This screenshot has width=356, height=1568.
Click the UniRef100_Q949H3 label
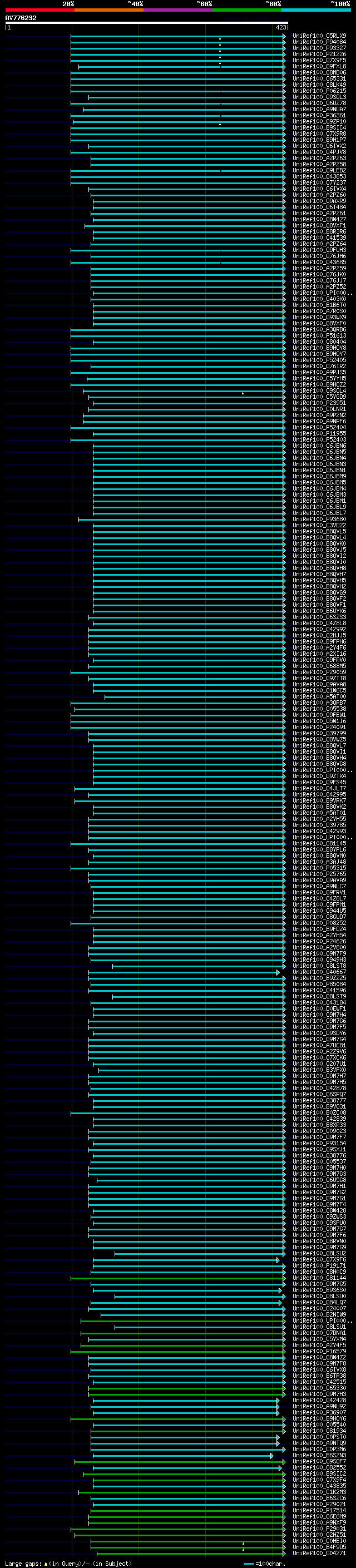(319, 960)
